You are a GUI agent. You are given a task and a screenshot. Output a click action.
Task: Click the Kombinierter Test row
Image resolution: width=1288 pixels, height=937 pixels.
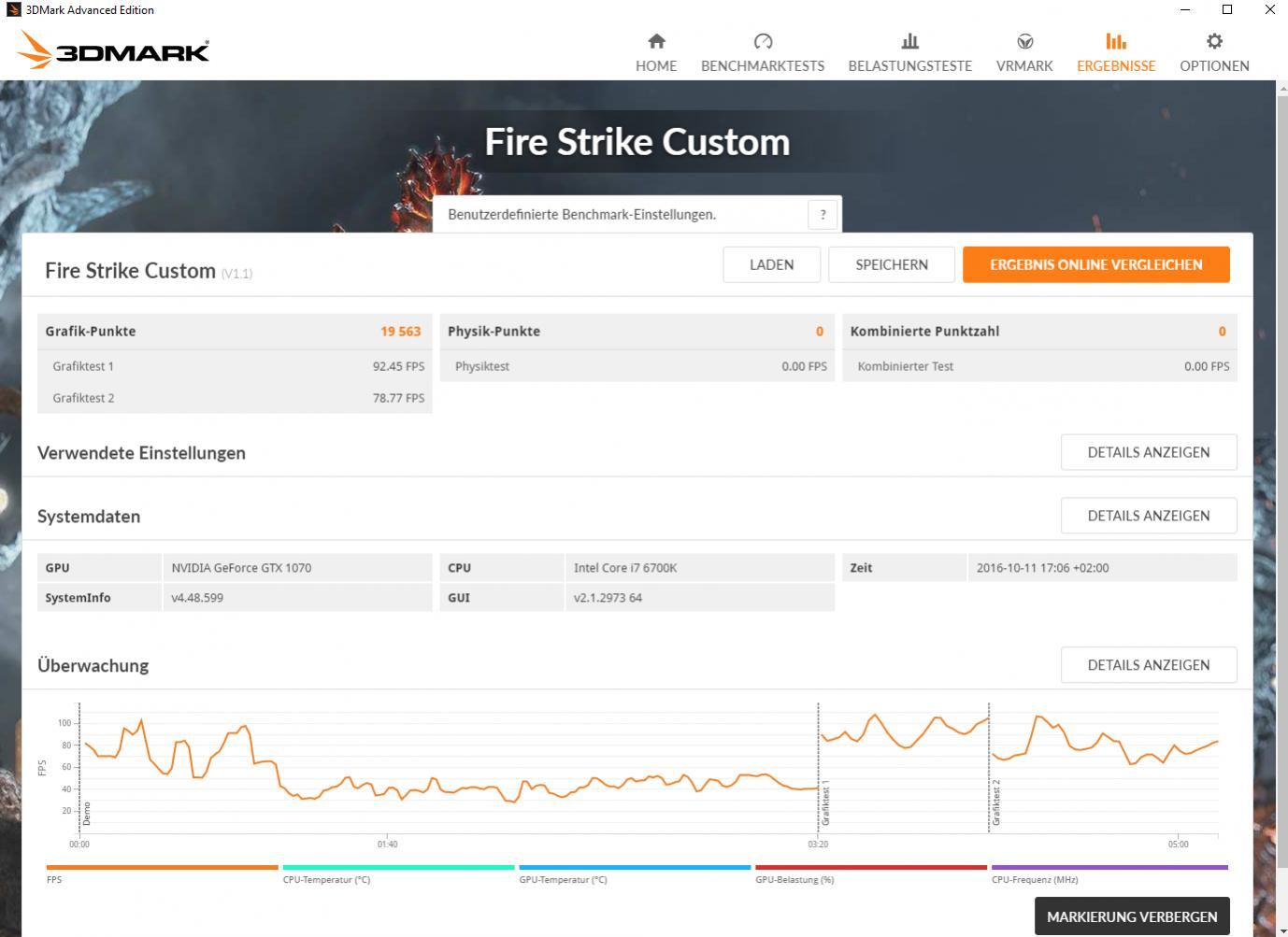pos(1039,366)
